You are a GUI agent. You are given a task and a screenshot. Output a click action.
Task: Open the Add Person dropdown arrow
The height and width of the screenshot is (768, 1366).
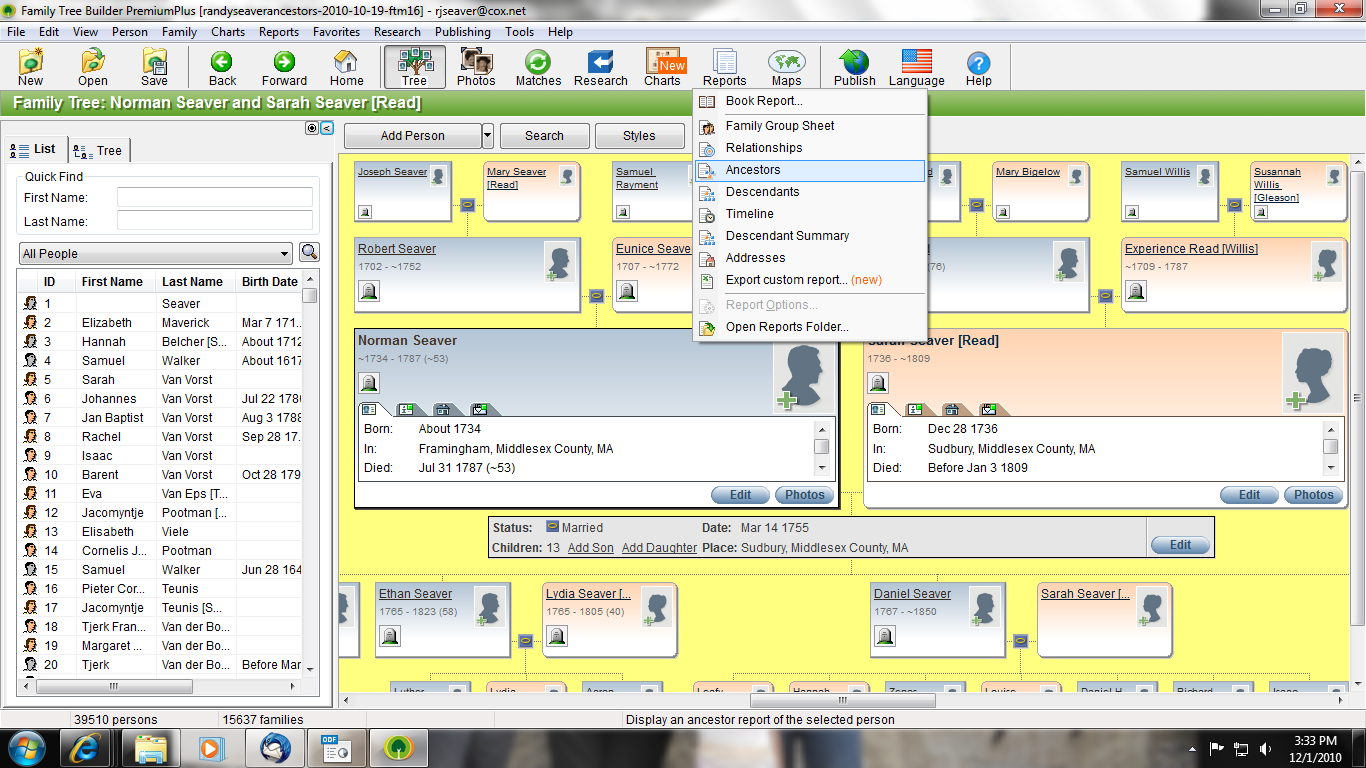tap(487, 136)
